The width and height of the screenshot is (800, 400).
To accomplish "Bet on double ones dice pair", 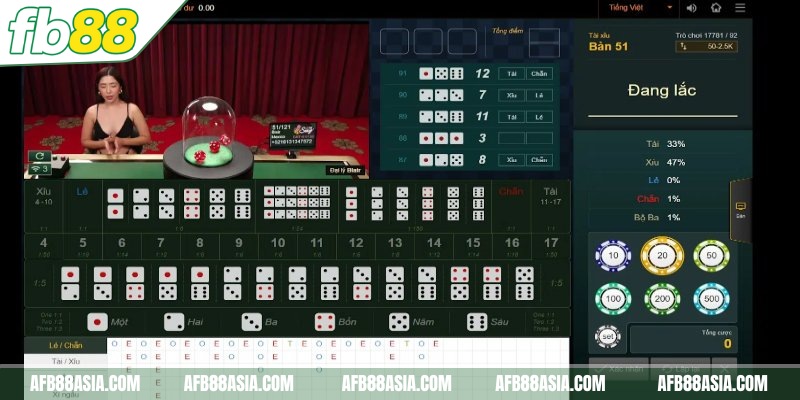I will click(115, 204).
